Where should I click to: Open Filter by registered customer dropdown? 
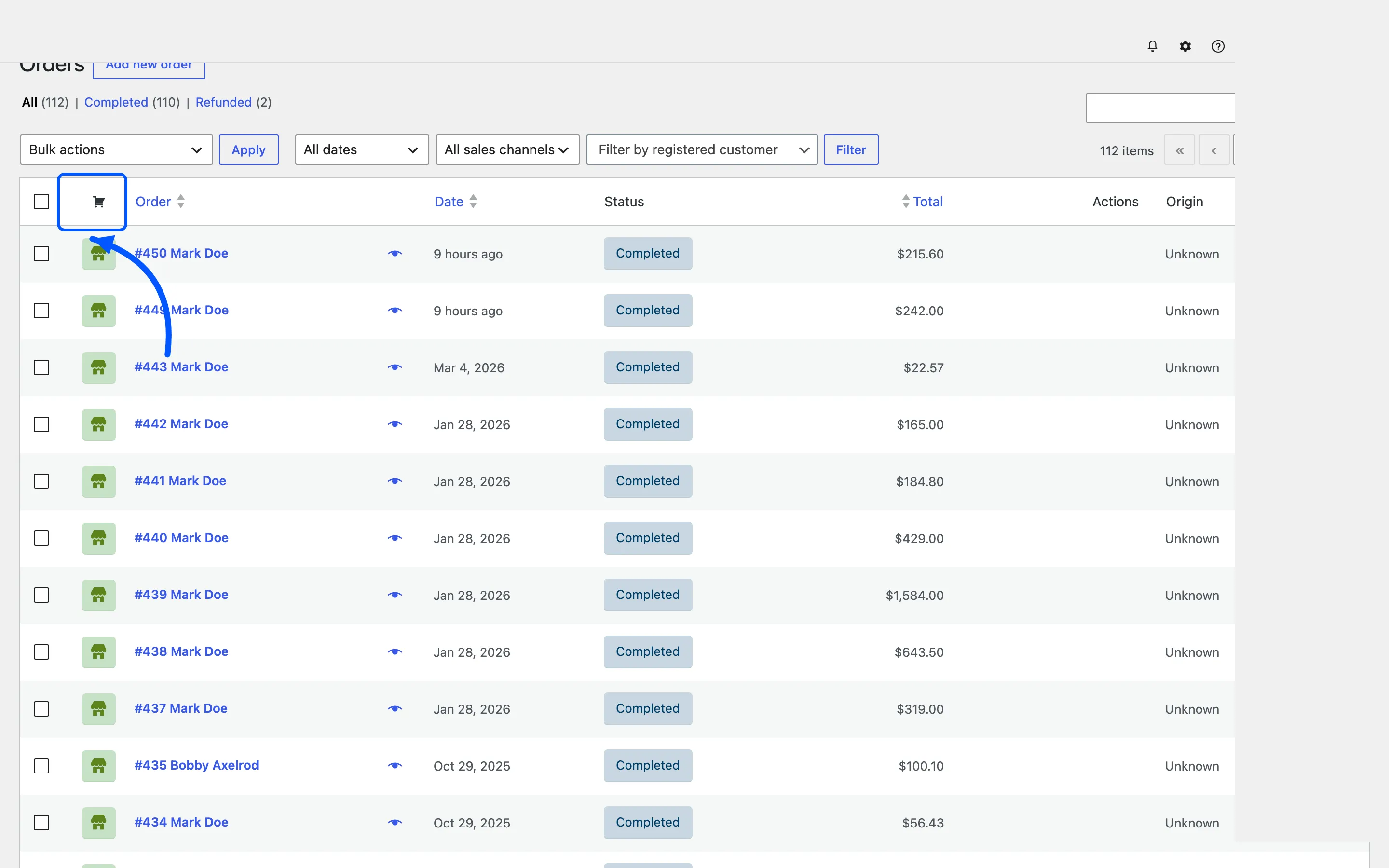coord(702,150)
